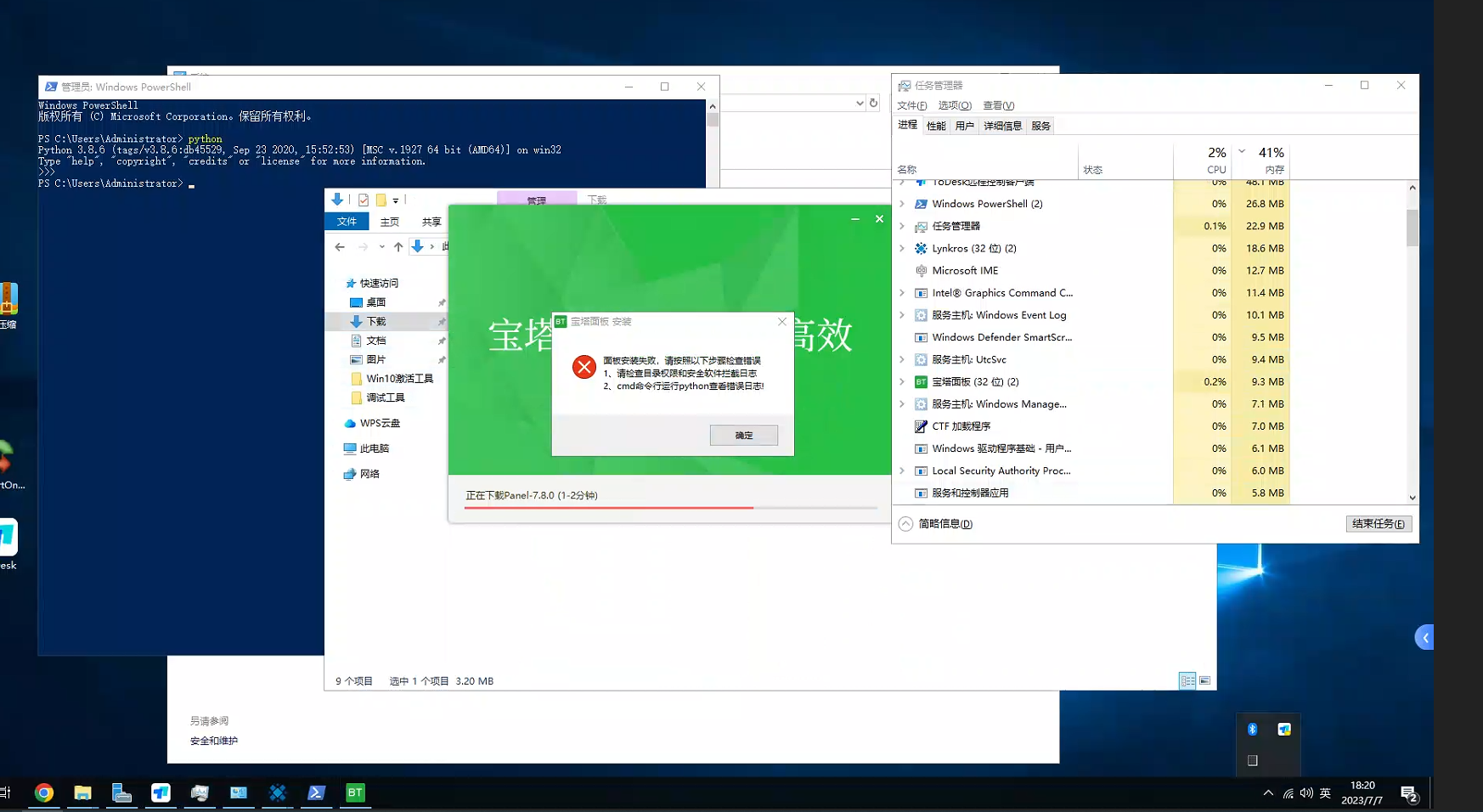1483x812 pixels.
Task: Click 宝塔面板 process BT icon
Action: (x=921, y=381)
